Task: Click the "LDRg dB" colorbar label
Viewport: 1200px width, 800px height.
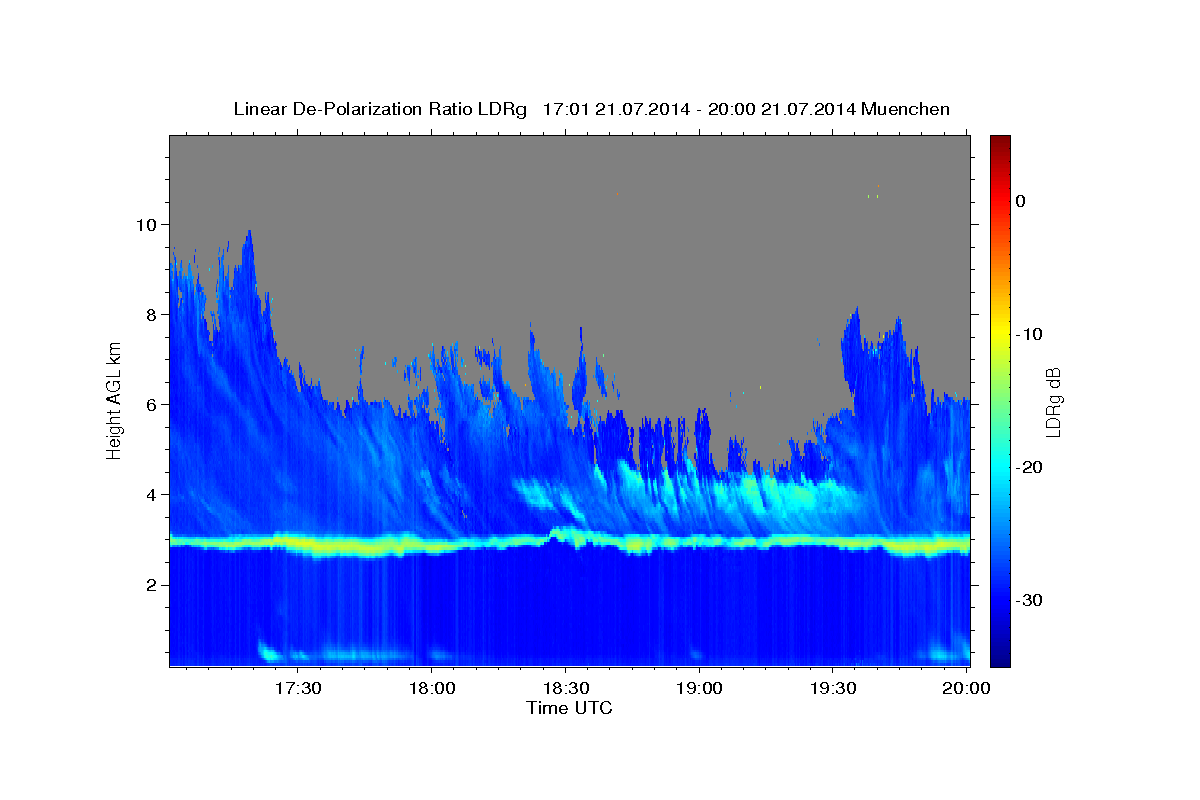Action: pyautogui.click(x=1052, y=402)
